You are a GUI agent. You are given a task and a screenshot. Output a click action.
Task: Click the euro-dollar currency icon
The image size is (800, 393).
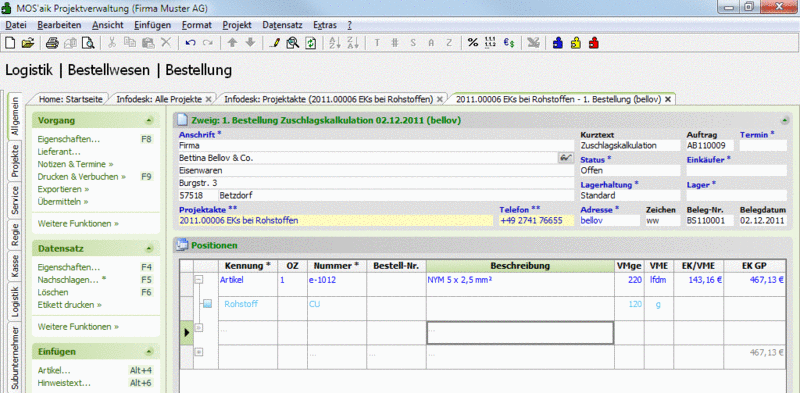pyautogui.click(x=509, y=43)
